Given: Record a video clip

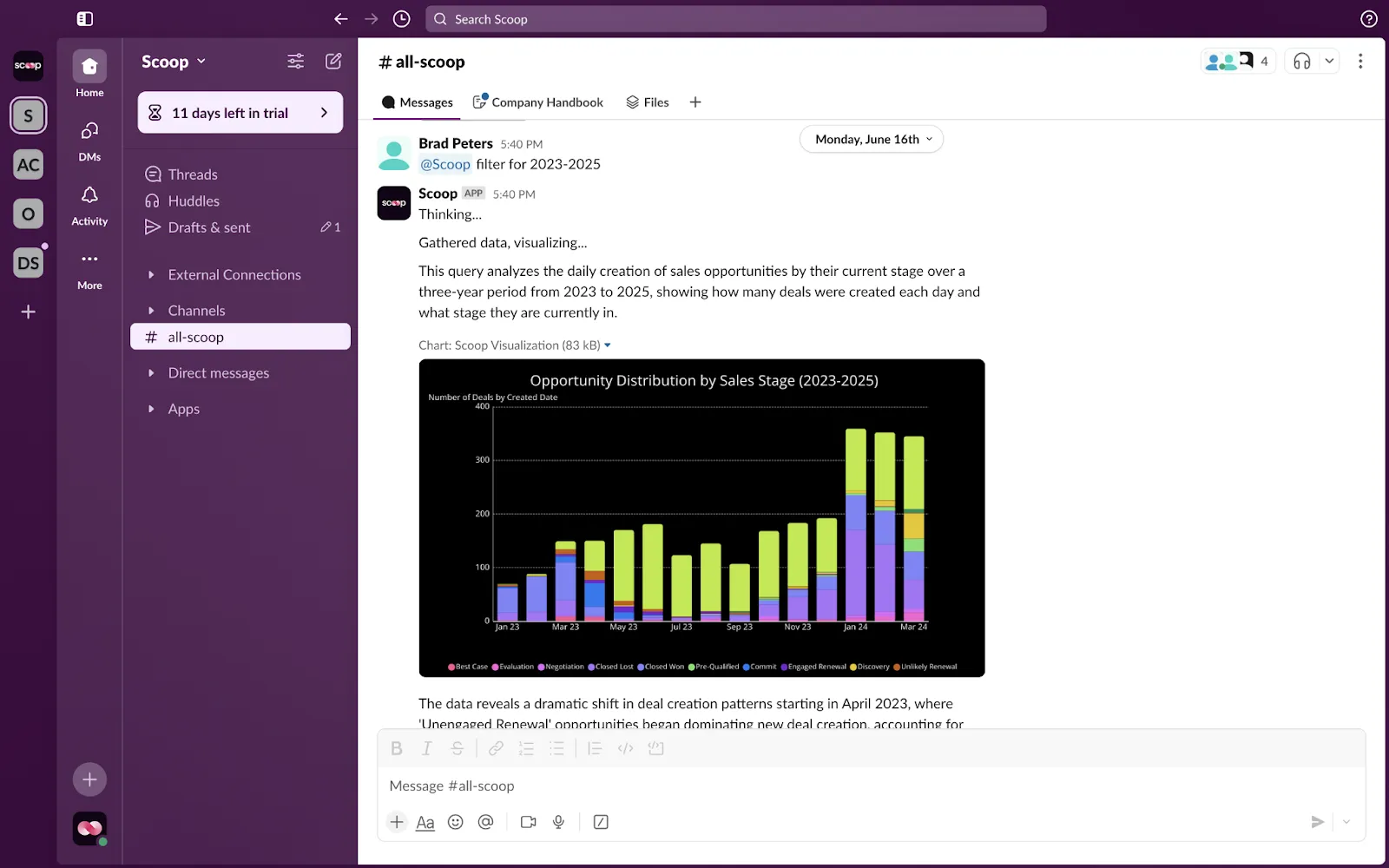Looking at the screenshot, I should click(528, 822).
